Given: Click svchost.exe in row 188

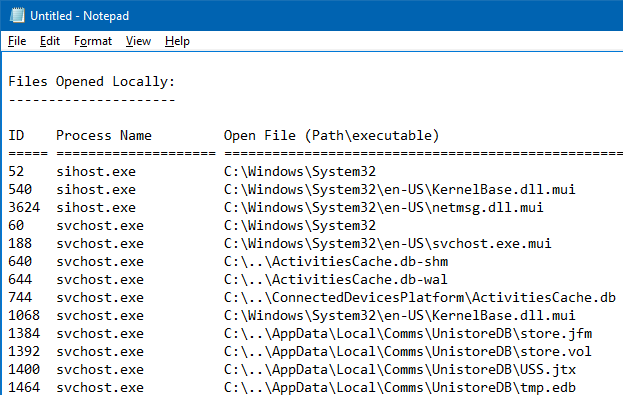Looking at the screenshot, I should pos(100,244).
